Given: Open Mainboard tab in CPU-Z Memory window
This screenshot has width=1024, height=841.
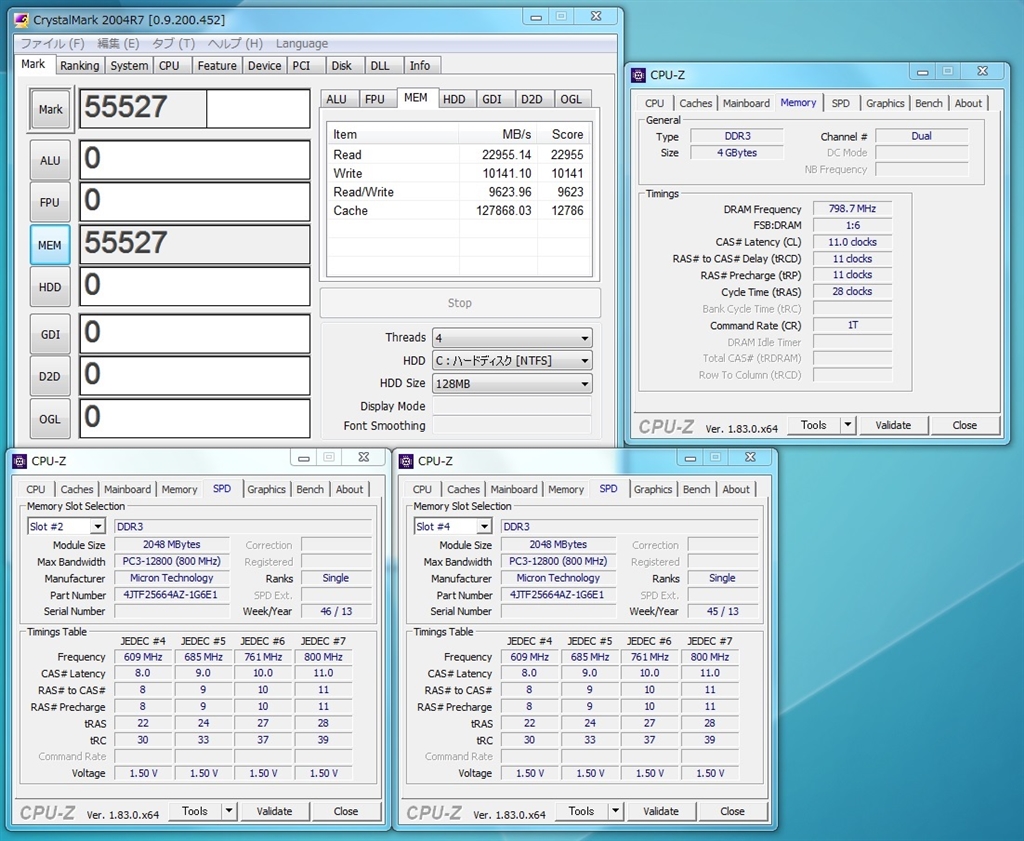Looking at the screenshot, I should click(746, 103).
